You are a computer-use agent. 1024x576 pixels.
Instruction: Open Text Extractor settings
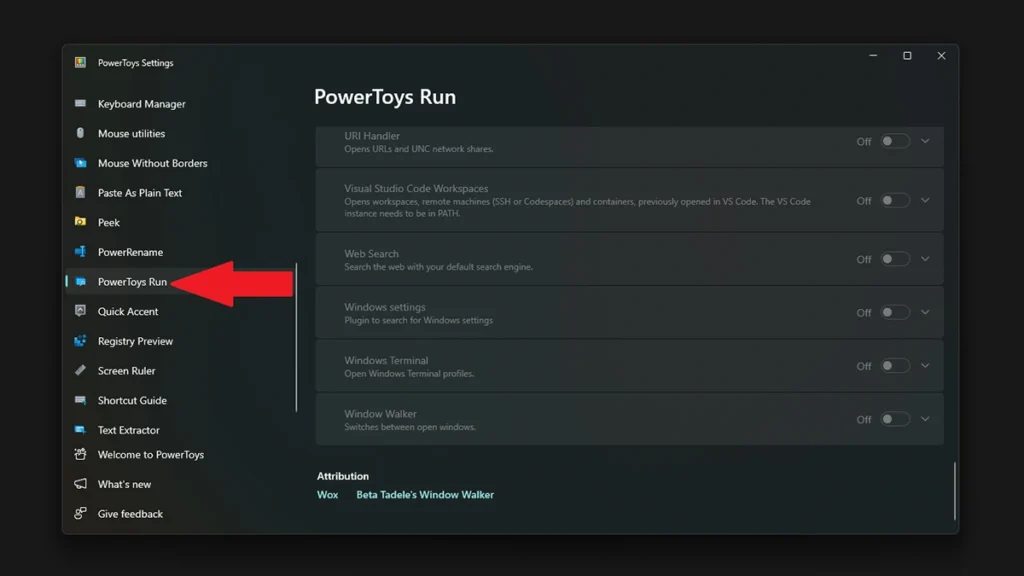(x=129, y=430)
